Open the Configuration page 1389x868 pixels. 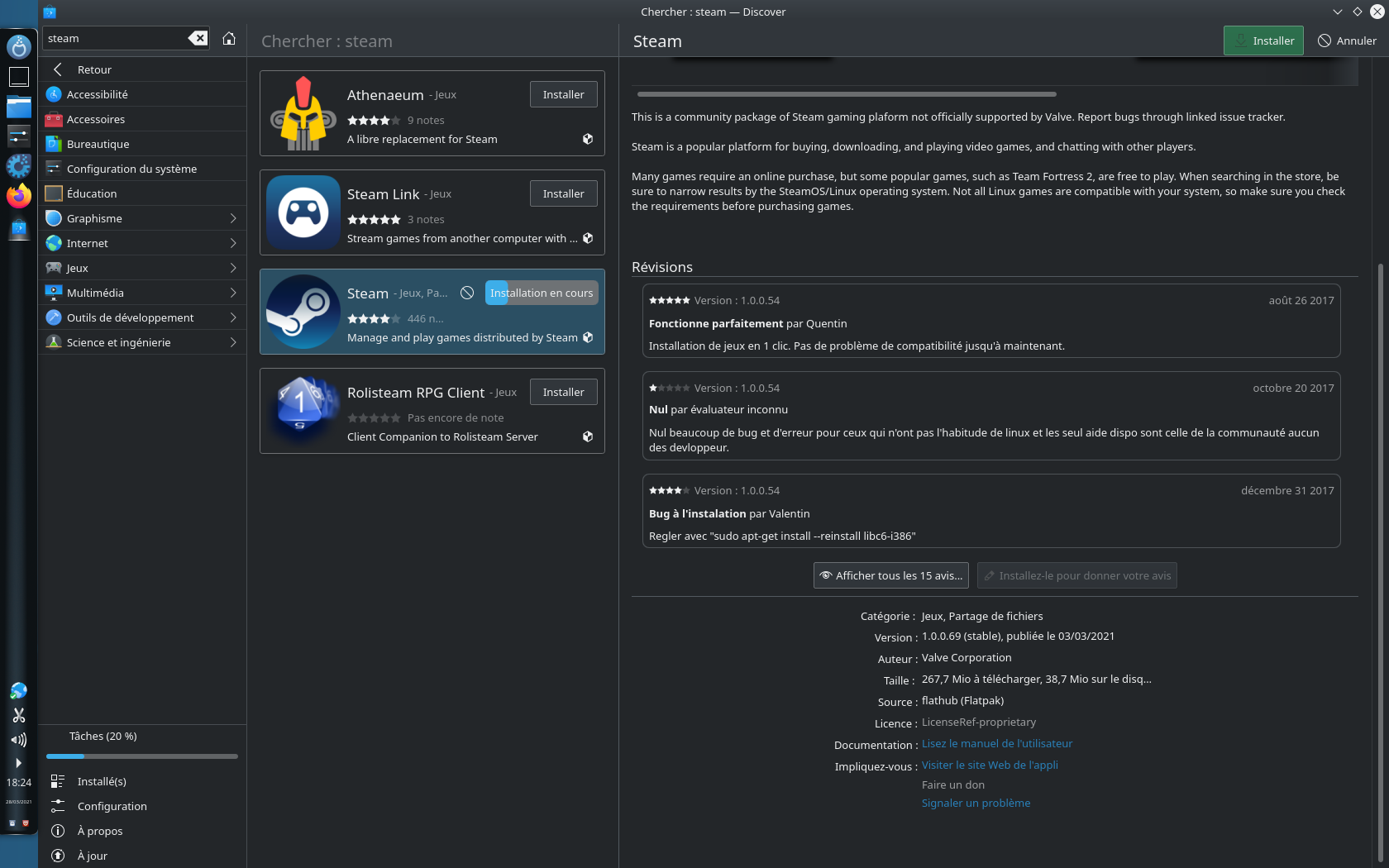[x=142, y=806]
